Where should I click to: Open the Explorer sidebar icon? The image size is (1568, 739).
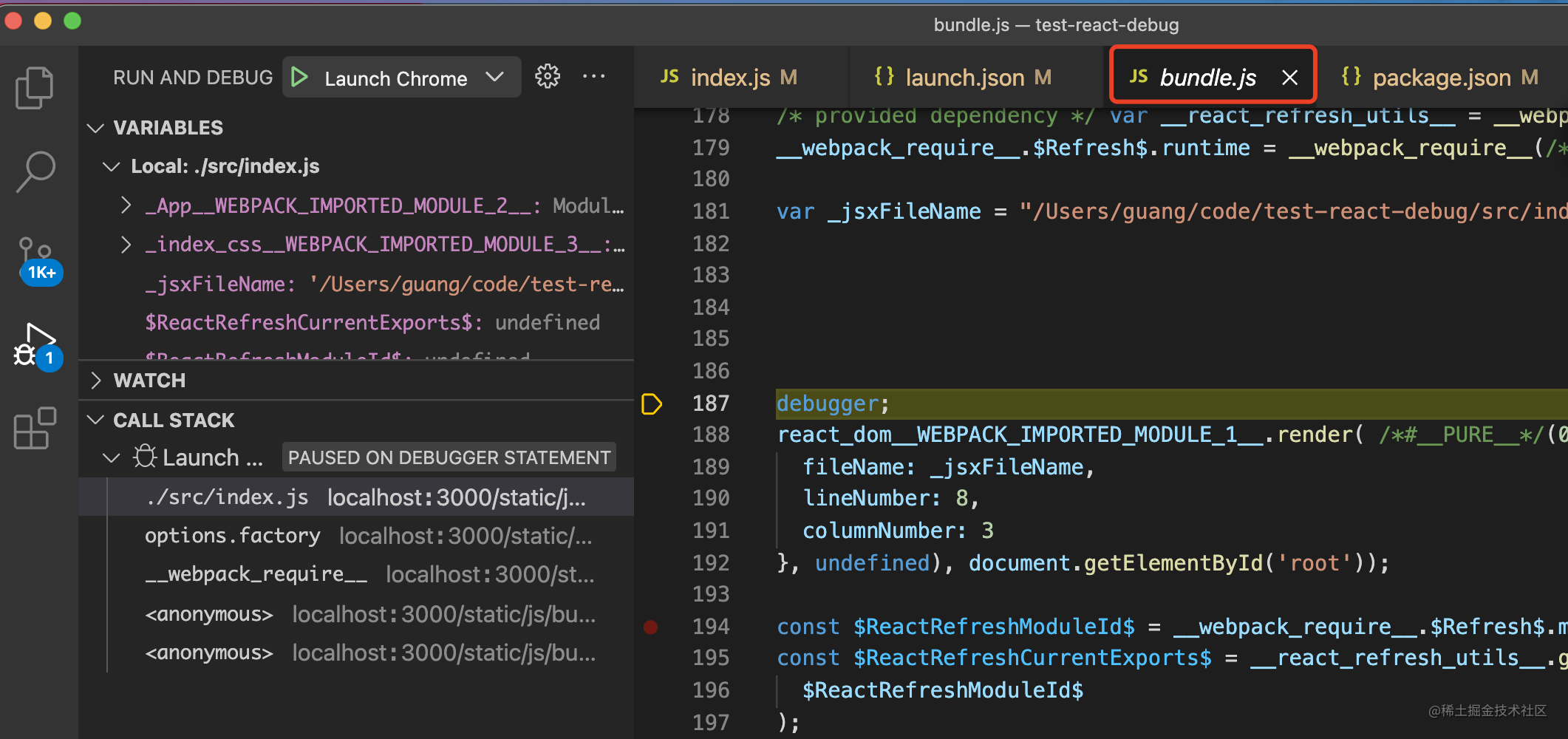(x=34, y=87)
